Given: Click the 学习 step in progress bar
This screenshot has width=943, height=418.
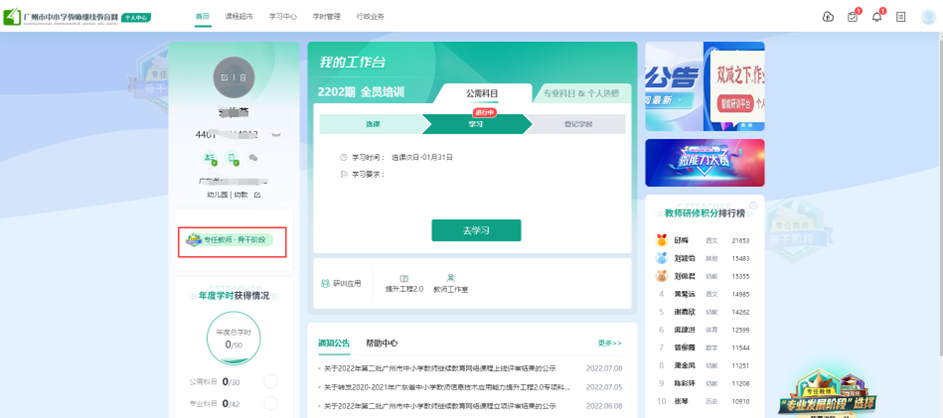Looking at the screenshot, I should pyautogui.click(x=476, y=124).
